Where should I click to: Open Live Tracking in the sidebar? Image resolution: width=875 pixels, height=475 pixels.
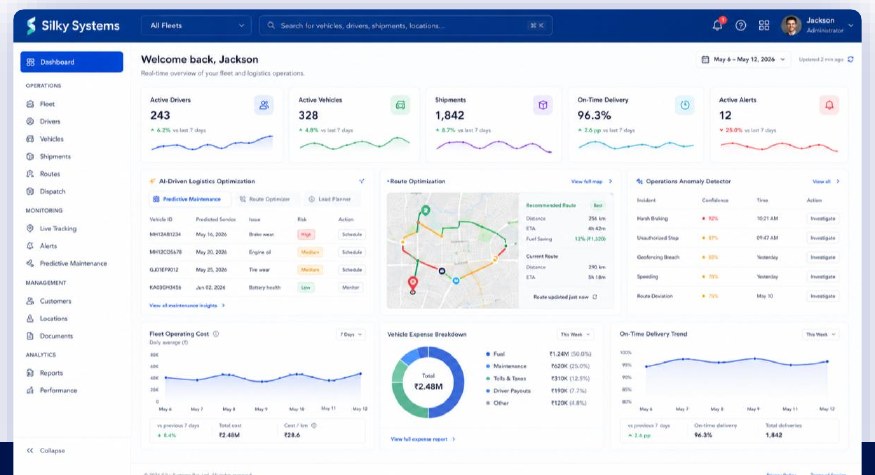click(x=58, y=228)
